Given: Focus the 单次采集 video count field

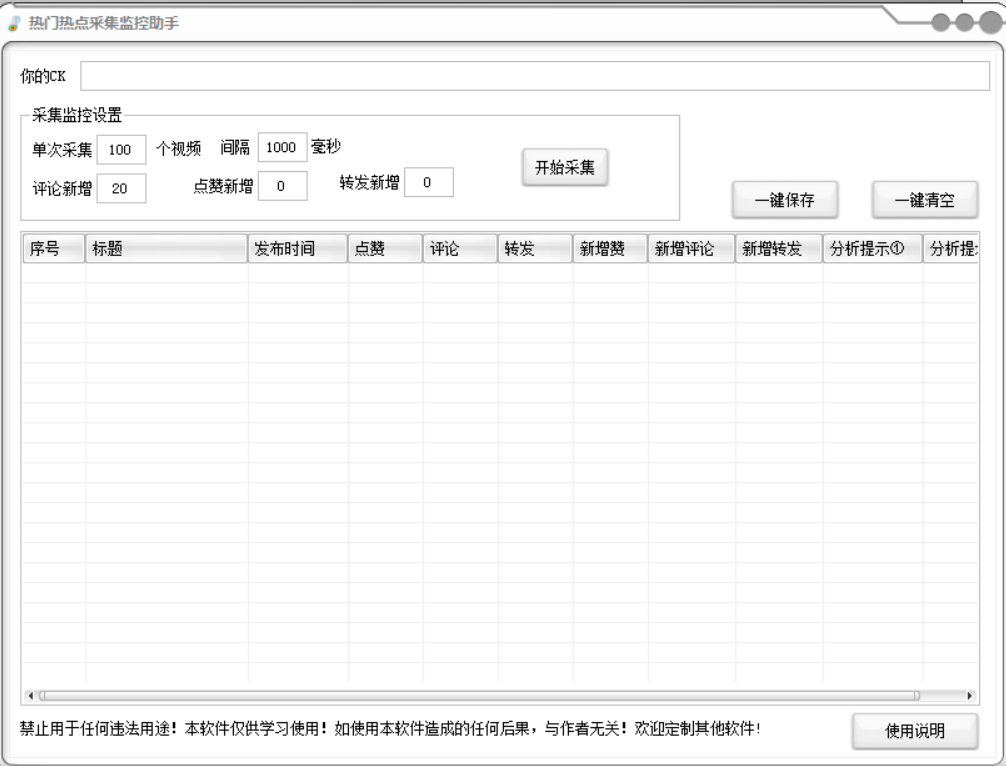Looking at the screenshot, I should 122,150.
